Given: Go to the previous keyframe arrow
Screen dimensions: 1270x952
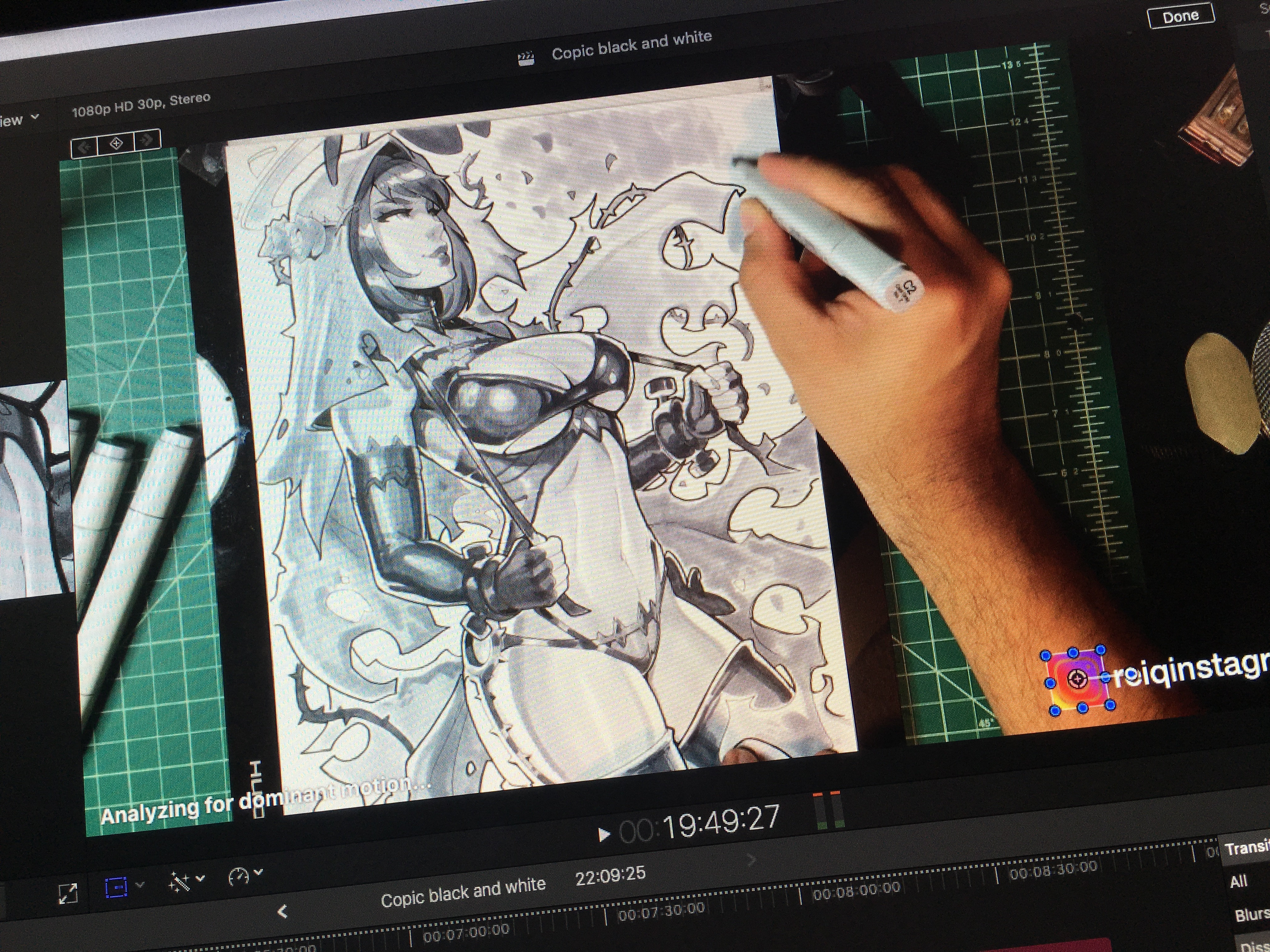Looking at the screenshot, I should [x=84, y=147].
